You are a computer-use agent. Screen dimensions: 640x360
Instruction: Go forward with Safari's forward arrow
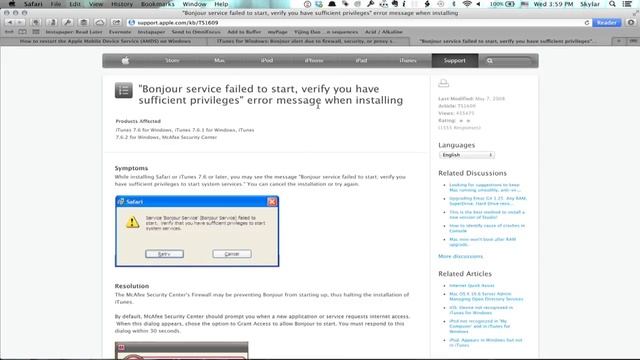pyautogui.click(x=20, y=22)
